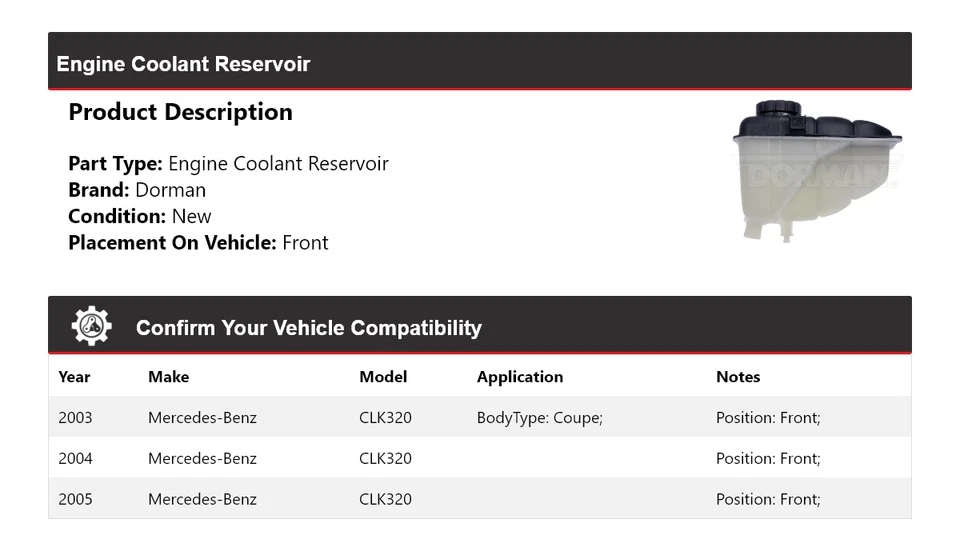Click the Condition: New line
Screen dimensions: 960x551
pos(140,216)
